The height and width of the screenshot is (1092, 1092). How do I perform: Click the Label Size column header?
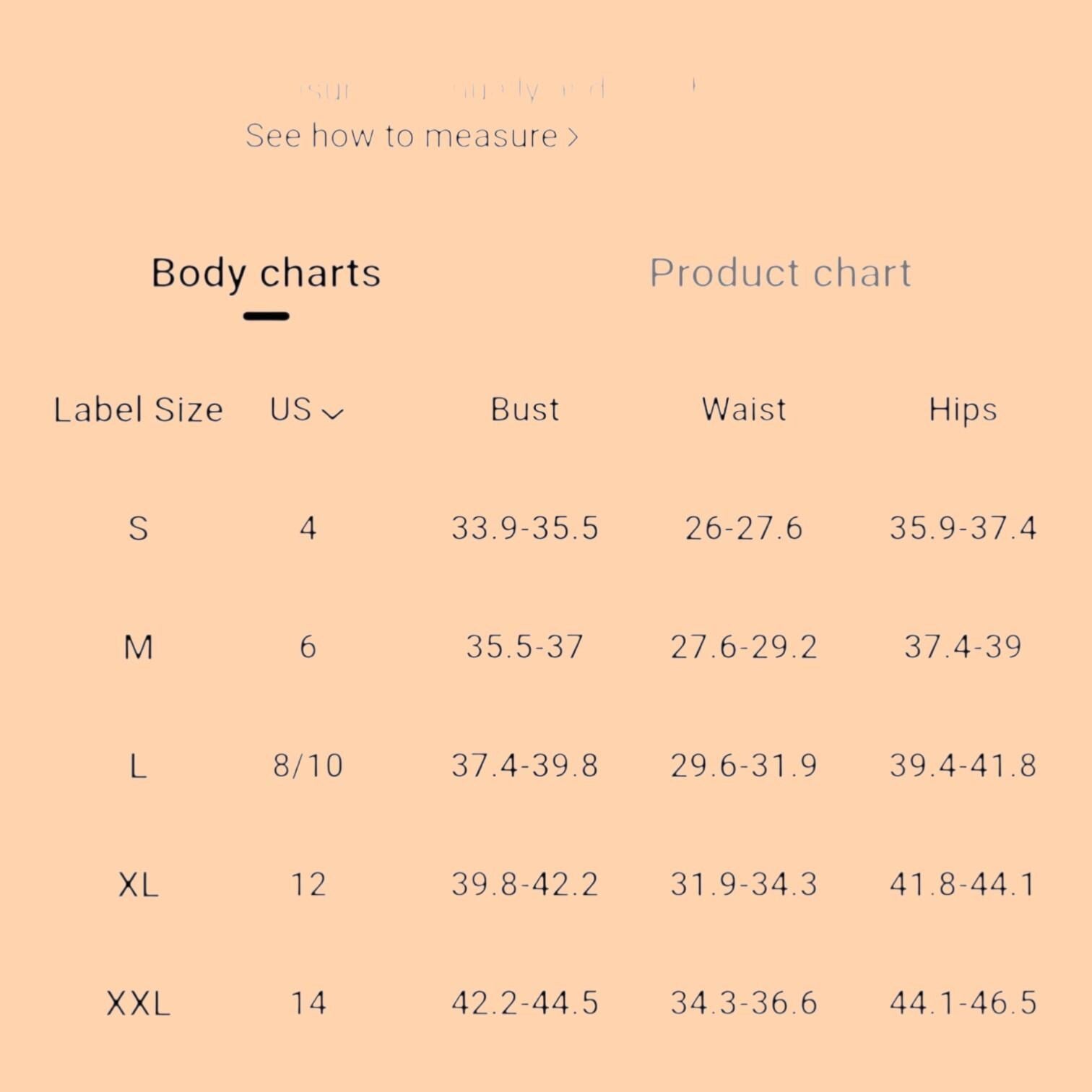point(139,409)
